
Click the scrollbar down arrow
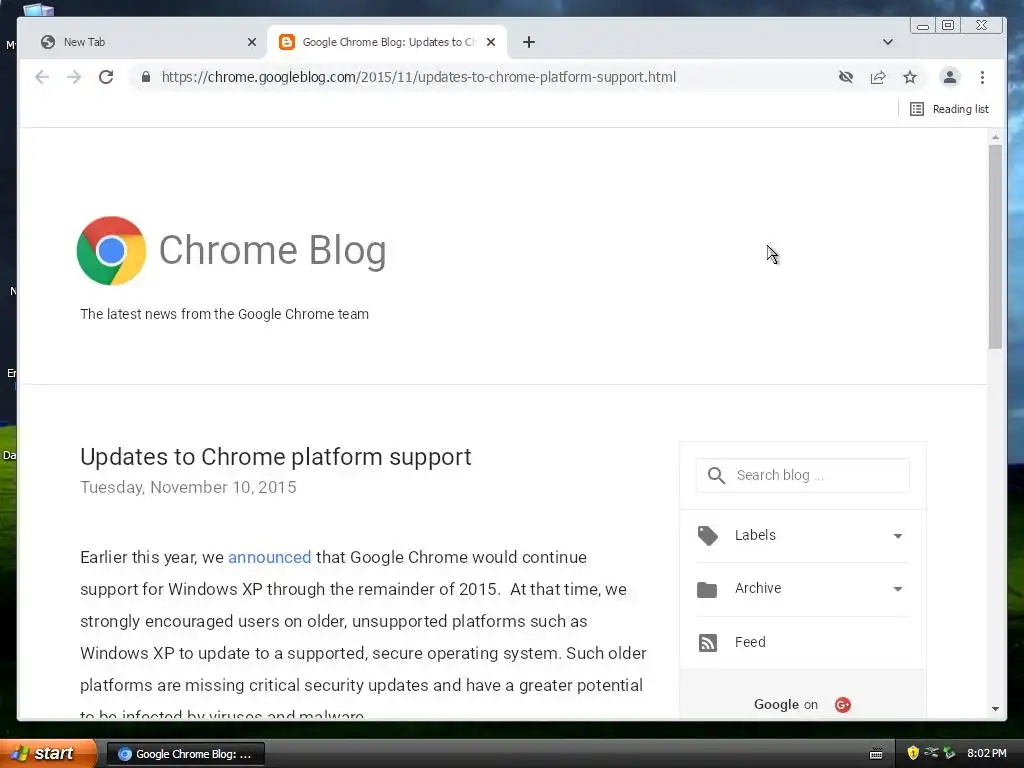[x=995, y=709]
